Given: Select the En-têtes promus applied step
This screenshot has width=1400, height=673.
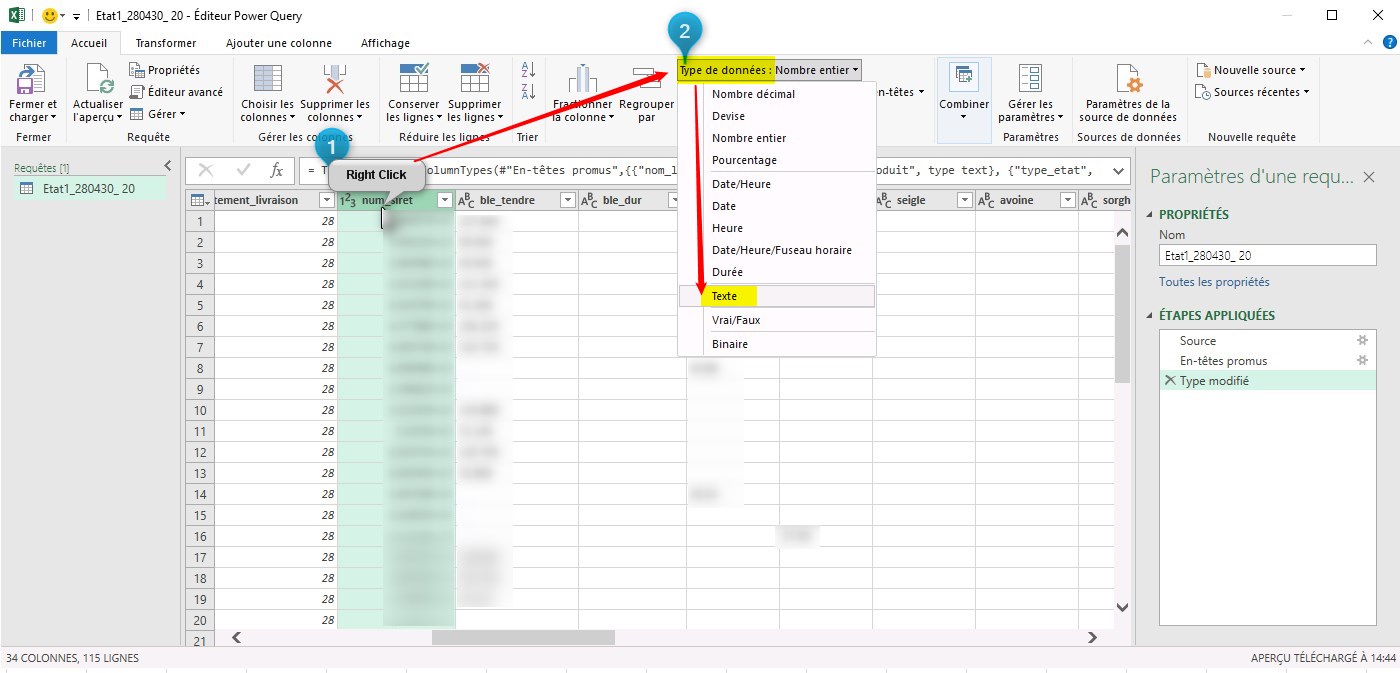Looking at the screenshot, I should (x=1223, y=361).
